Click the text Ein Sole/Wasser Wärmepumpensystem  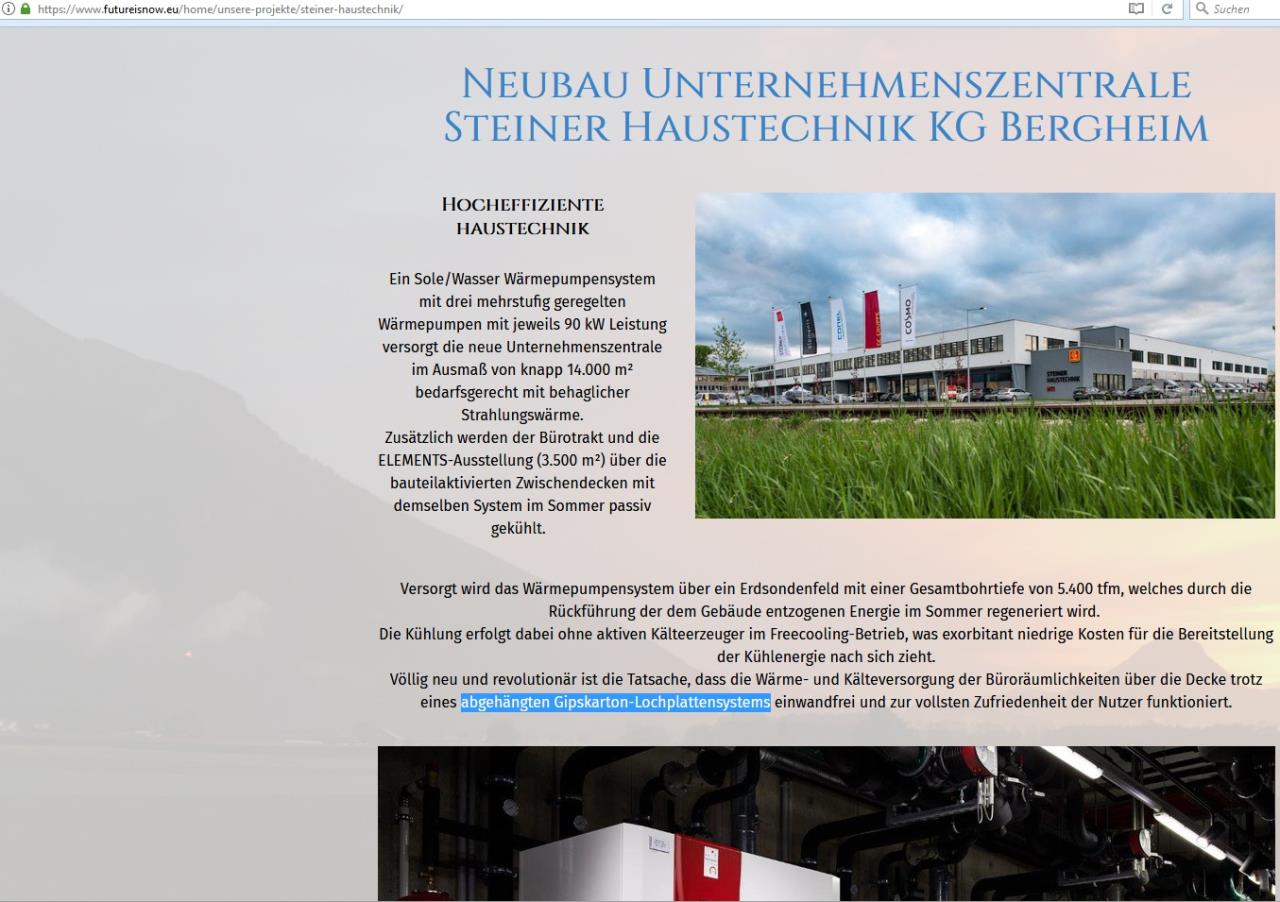click(523, 278)
